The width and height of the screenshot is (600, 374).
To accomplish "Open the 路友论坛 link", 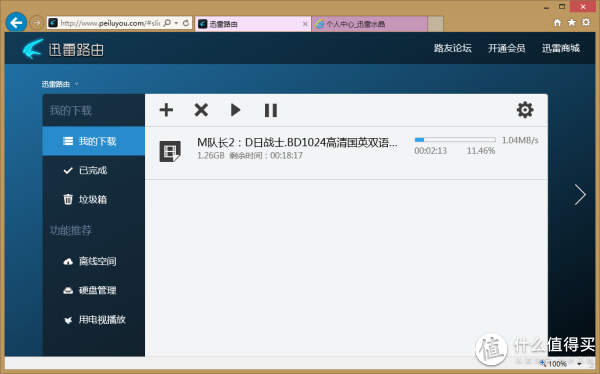I will pyautogui.click(x=453, y=48).
